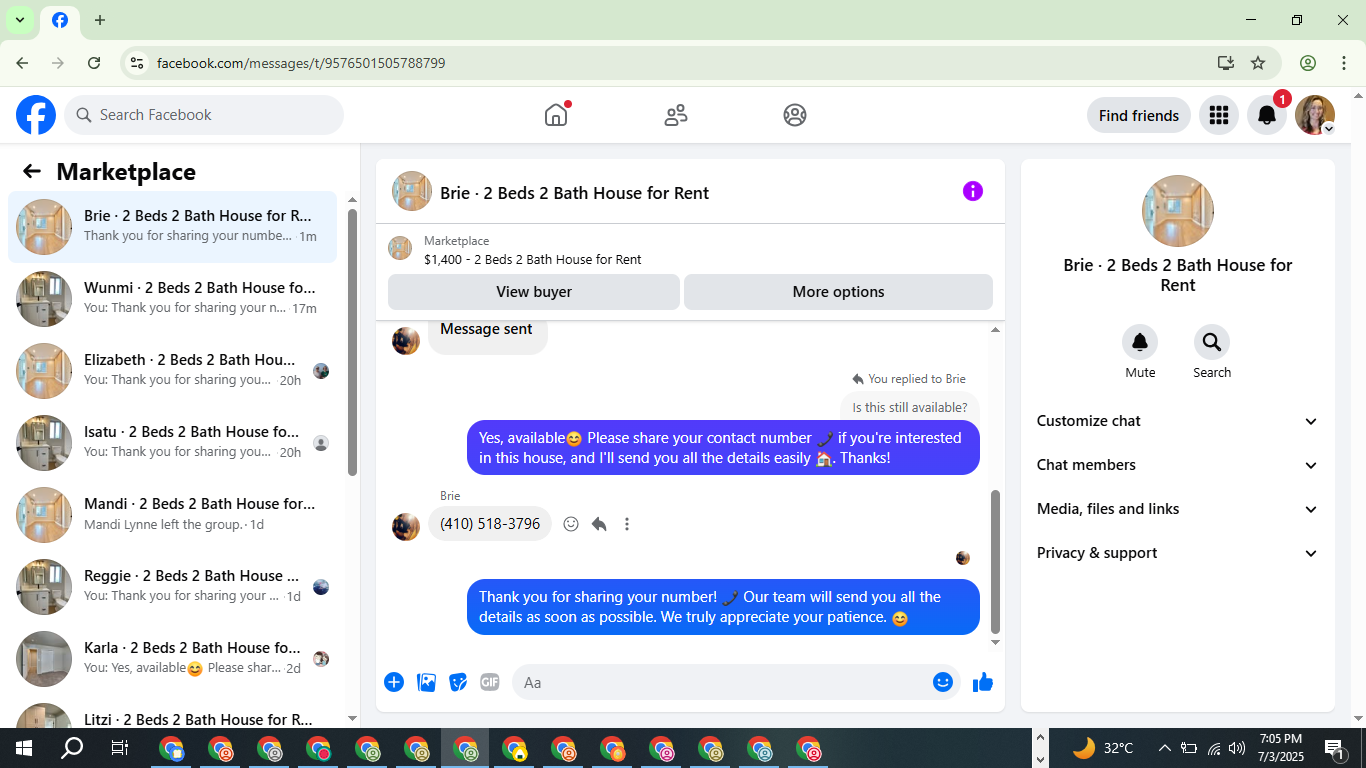Image resolution: width=1366 pixels, height=768 pixels.
Task: Click Brie's large profile thumbnail in right panel
Action: pyautogui.click(x=1178, y=211)
